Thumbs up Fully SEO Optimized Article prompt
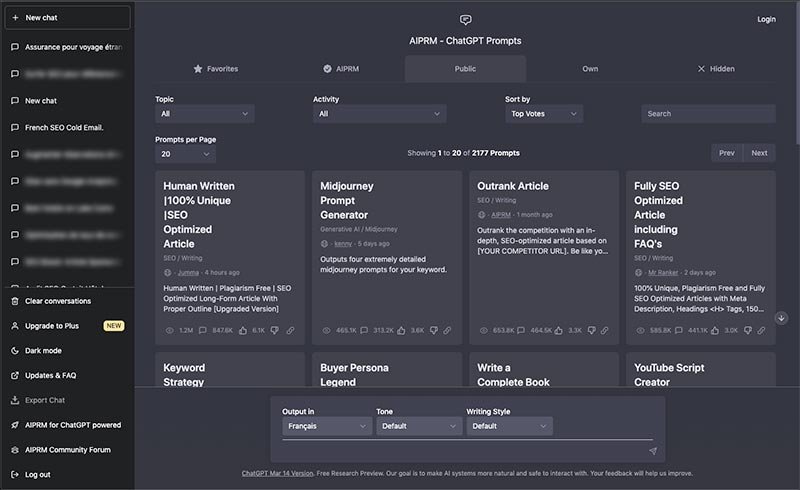 tap(715, 331)
